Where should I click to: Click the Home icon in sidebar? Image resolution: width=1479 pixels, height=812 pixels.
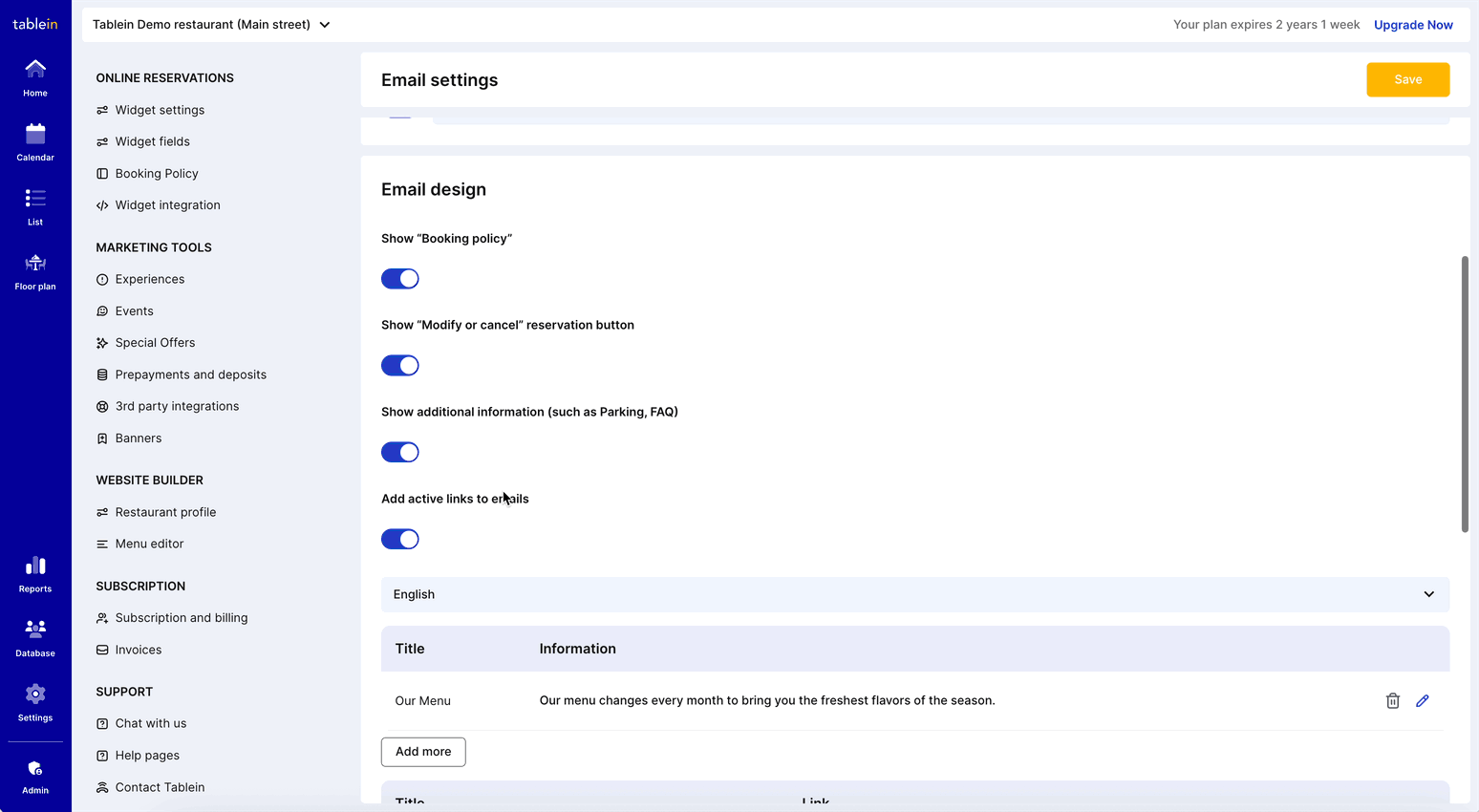(x=35, y=77)
